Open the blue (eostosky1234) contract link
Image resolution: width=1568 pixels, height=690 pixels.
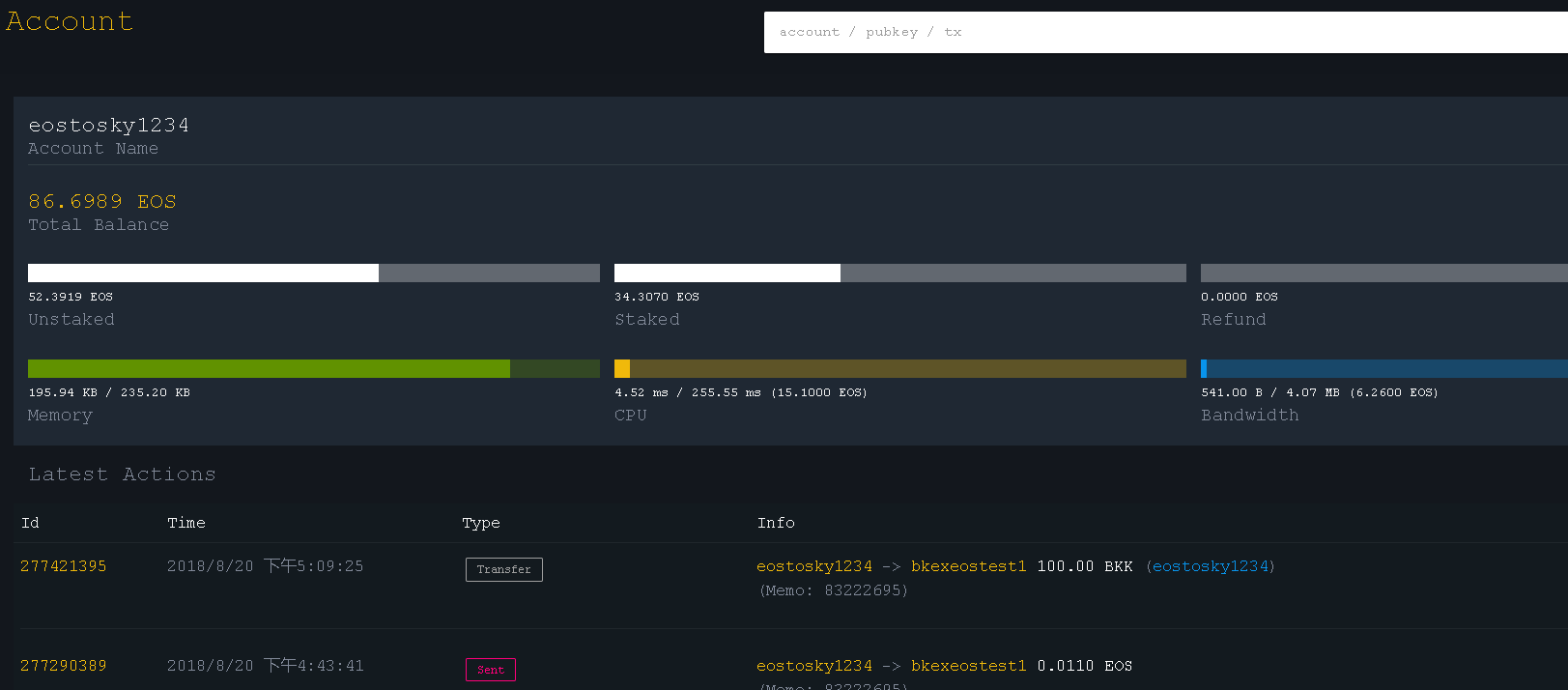coord(1211,566)
